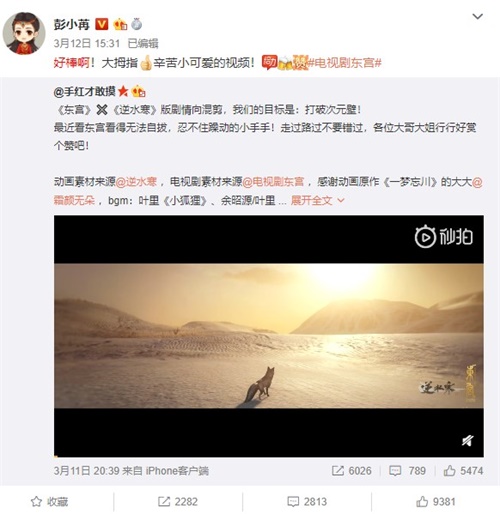Image resolution: width=500 pixels, height=514 pixels.
Task: Click the red star badge beside 手红才敢摸
Action: click(x=123, y=91)
